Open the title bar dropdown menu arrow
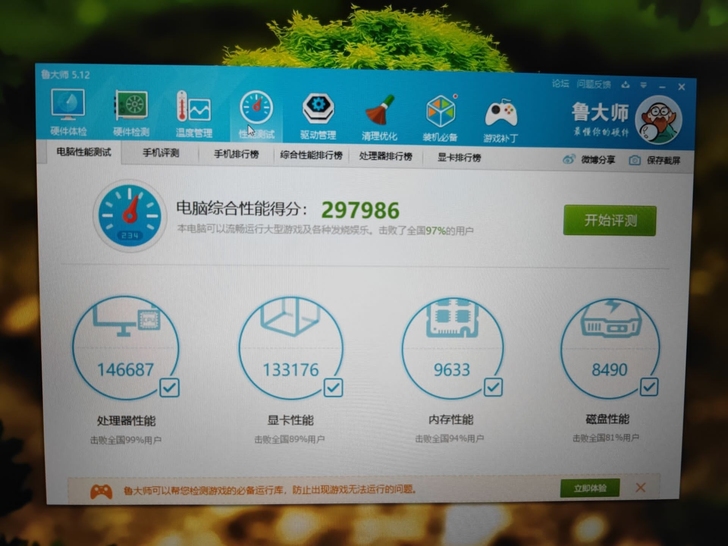The width and height of the screenshot is (728, 546). [x=644, y=85]
